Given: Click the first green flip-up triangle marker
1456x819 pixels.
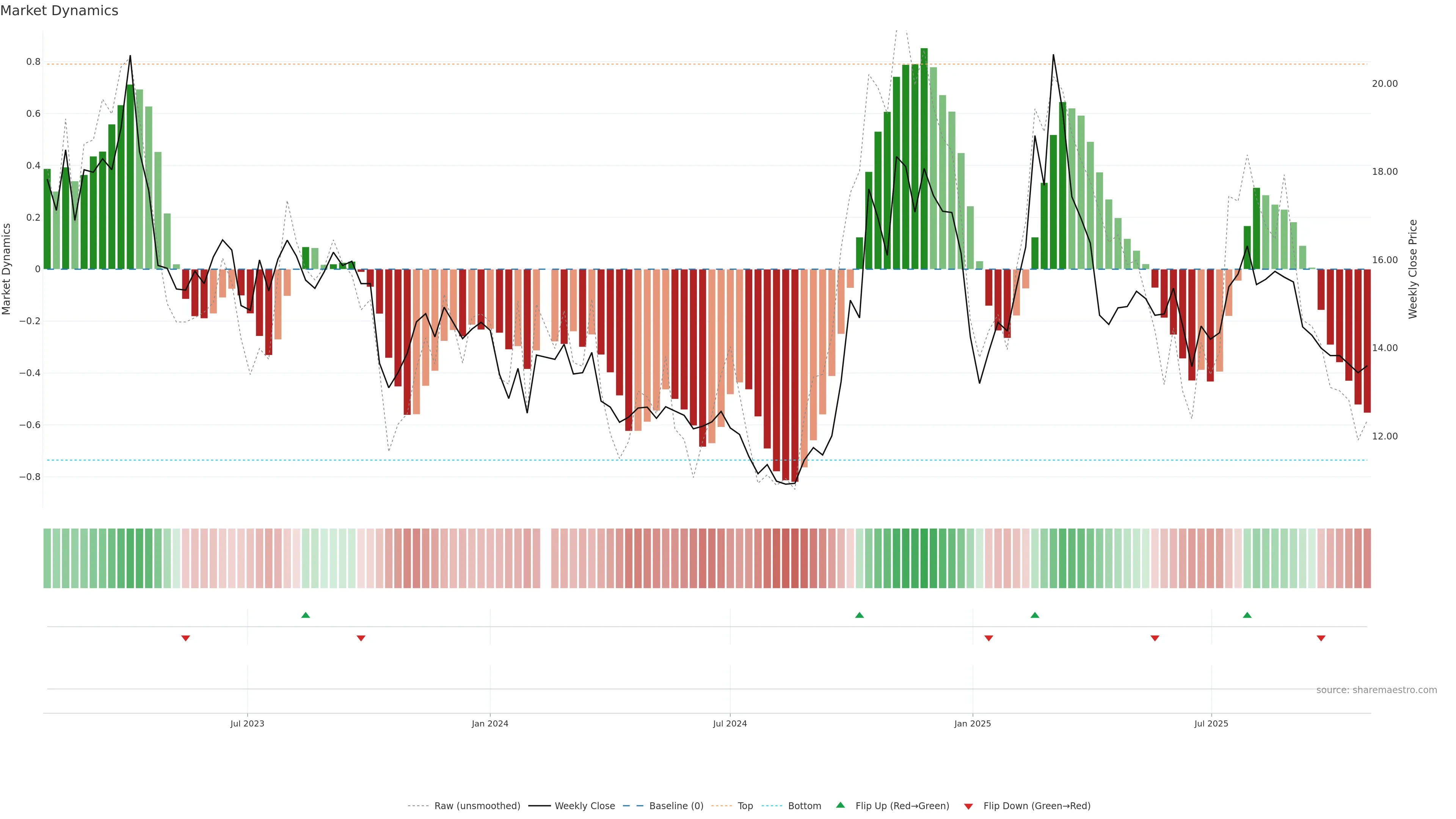Looking at the screenshot, I should 305,615.
